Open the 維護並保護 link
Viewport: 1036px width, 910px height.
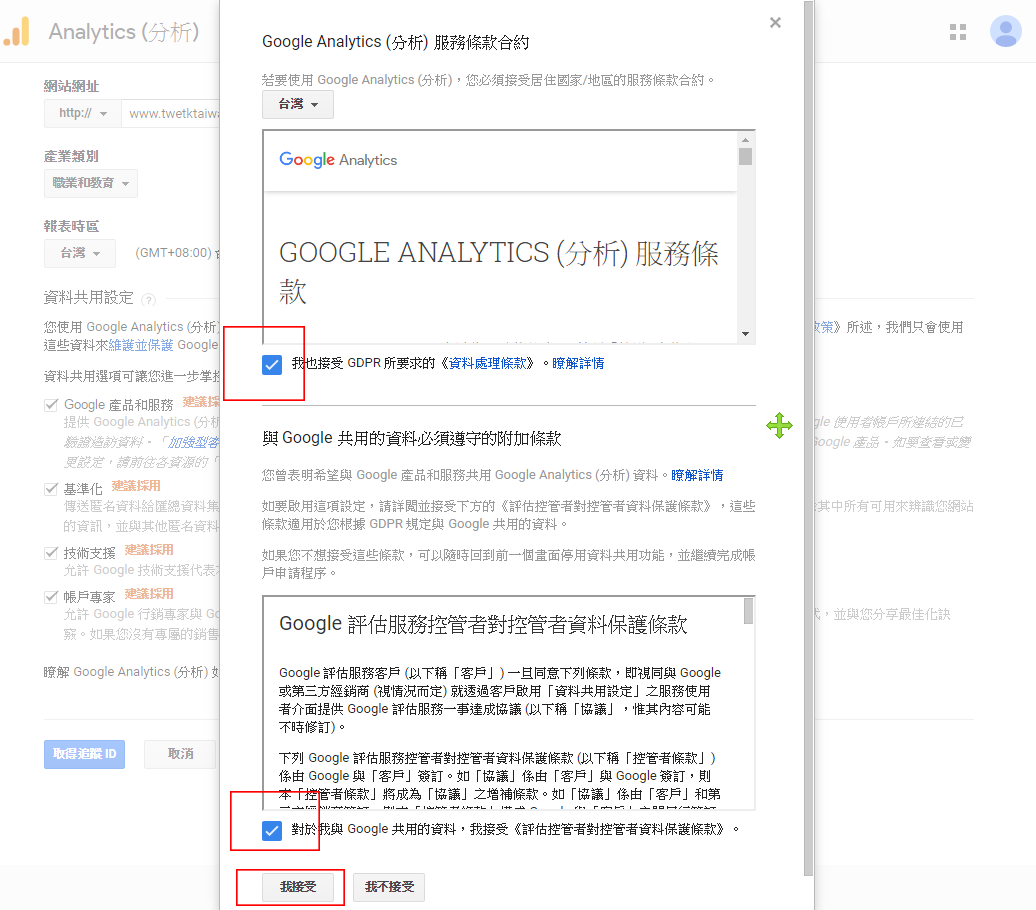141,345
